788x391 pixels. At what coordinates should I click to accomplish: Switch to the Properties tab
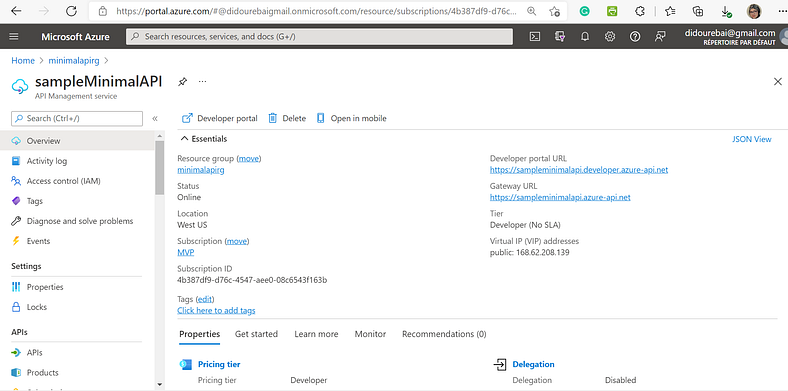[x=200, y=334]
